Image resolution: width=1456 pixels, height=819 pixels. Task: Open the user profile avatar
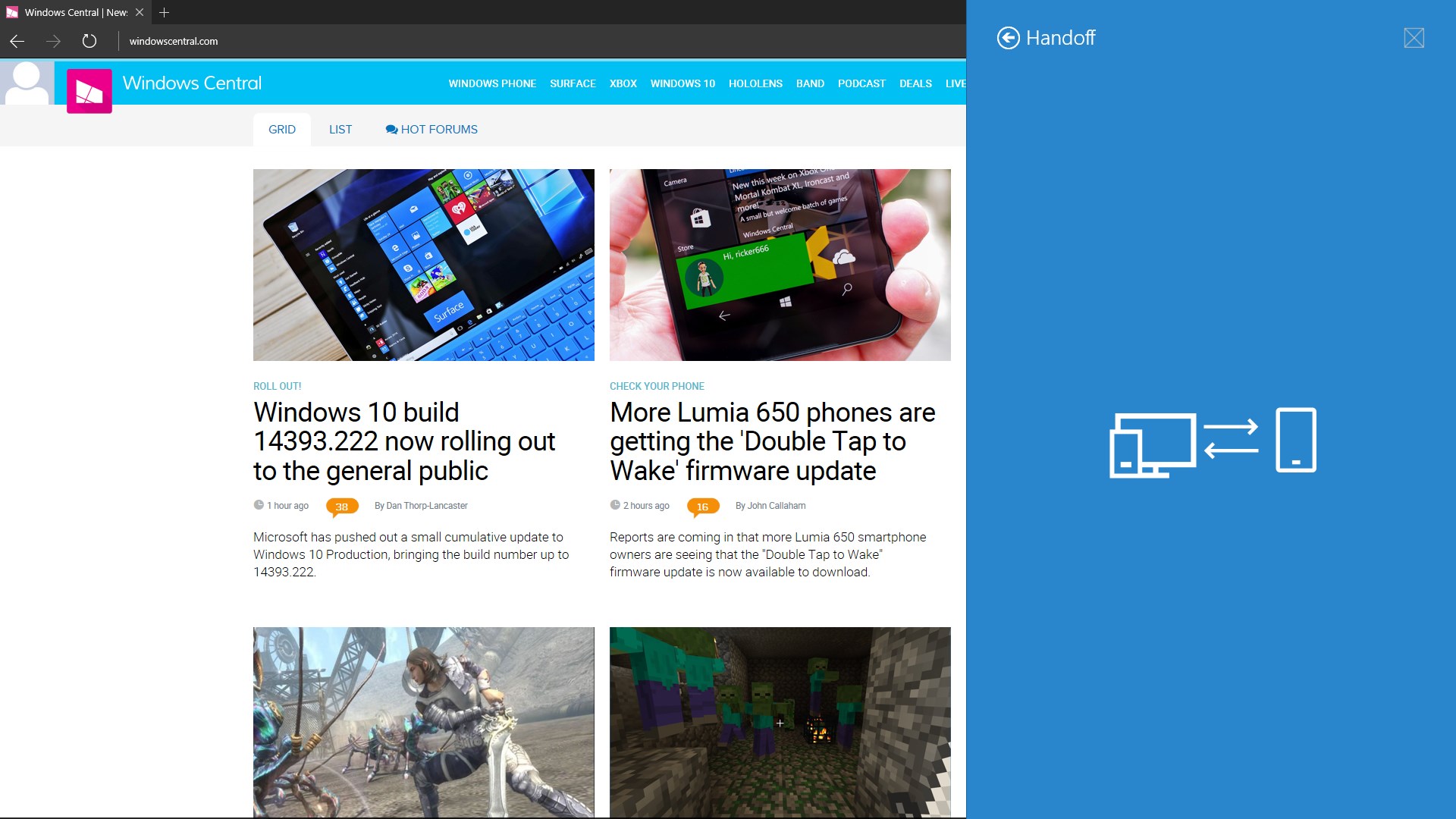[x=27, y=83]
